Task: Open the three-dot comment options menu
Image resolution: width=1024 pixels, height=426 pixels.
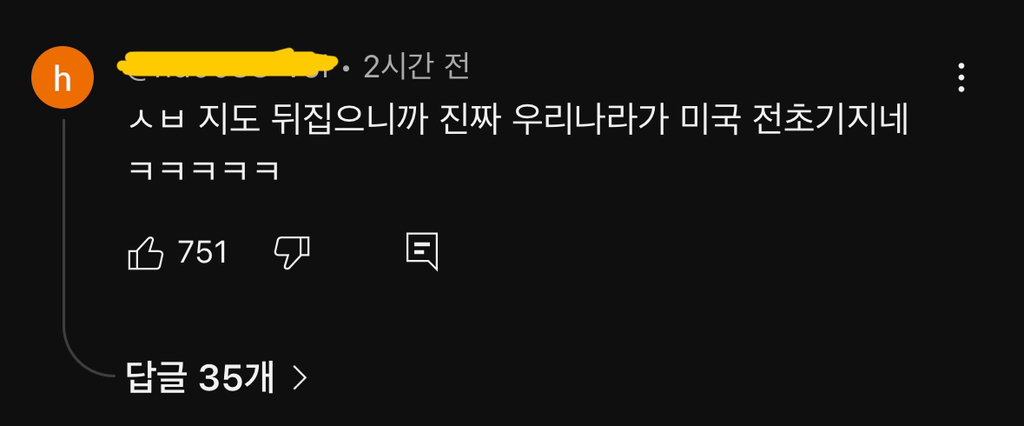Action: click(961, 78)
